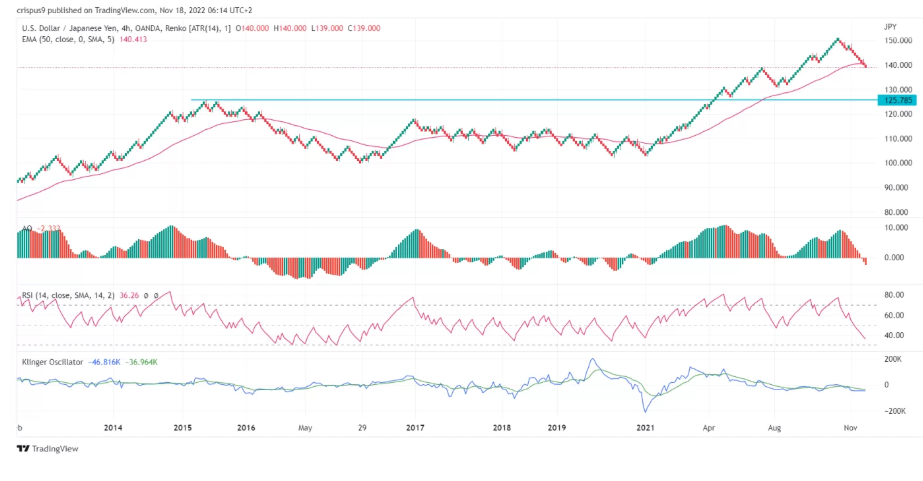Select the teal horizontal support line
This screenshot has height=481, width=923.
pyautogui.click(x=500, y=100)
